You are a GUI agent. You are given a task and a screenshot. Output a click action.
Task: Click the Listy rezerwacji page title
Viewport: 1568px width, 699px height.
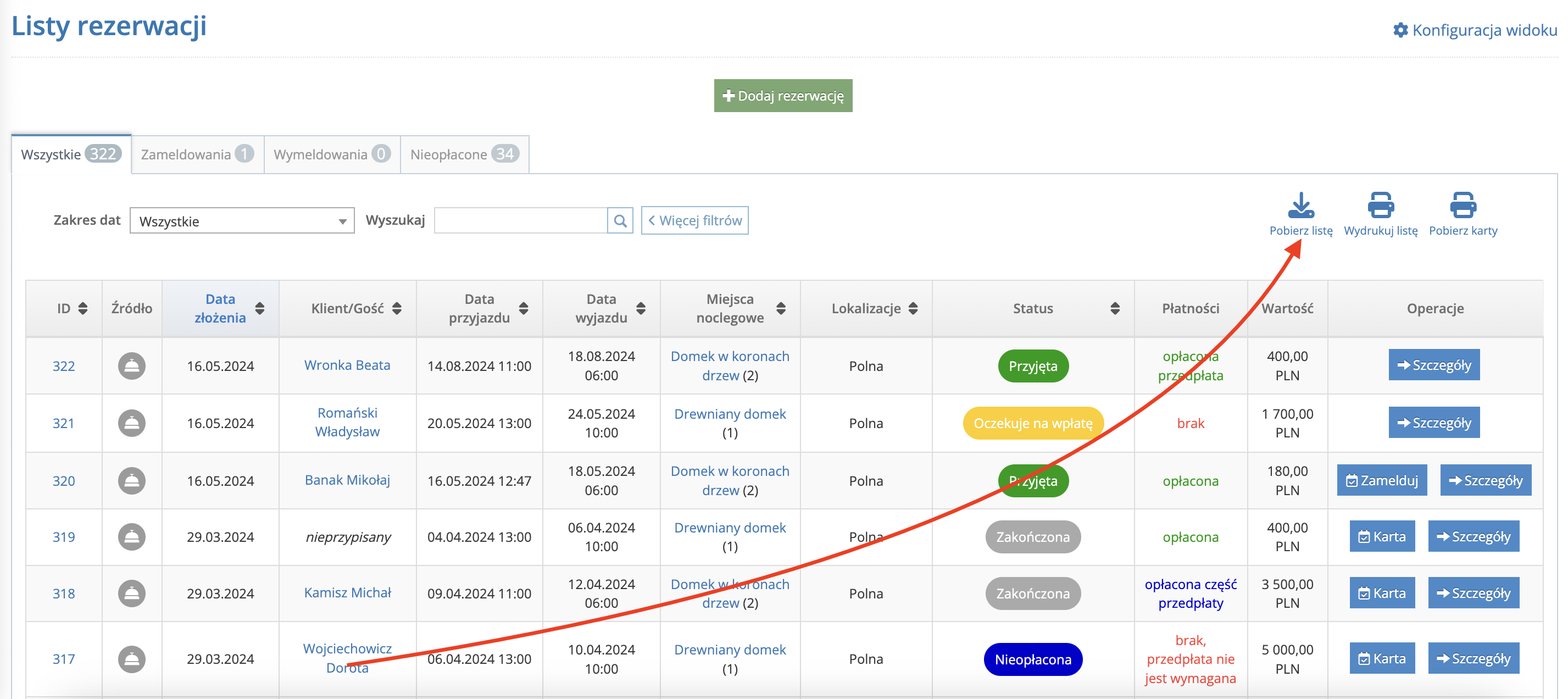109,26
